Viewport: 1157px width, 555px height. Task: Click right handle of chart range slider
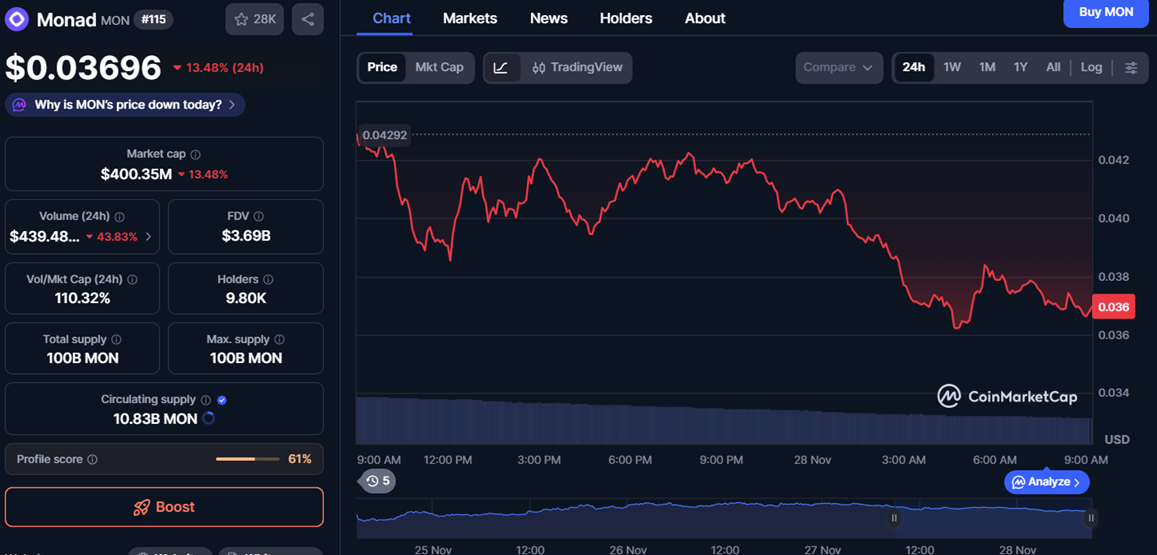[1091, 518]
